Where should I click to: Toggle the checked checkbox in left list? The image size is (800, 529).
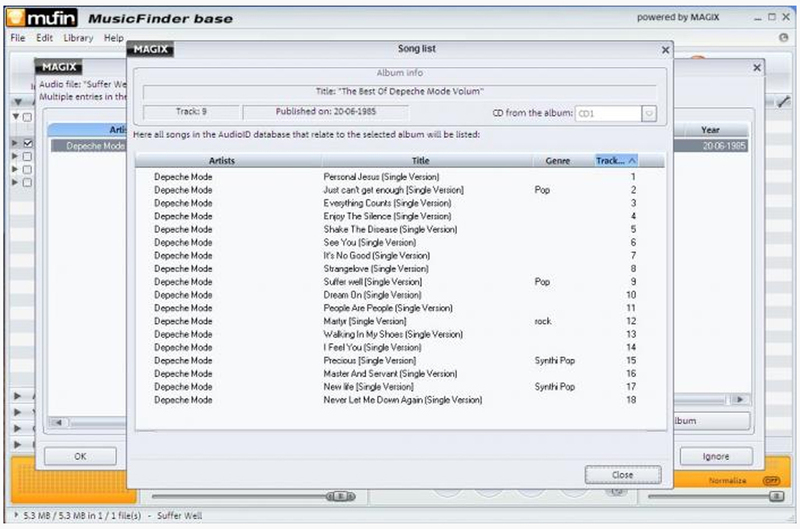(x=28, y=143)
